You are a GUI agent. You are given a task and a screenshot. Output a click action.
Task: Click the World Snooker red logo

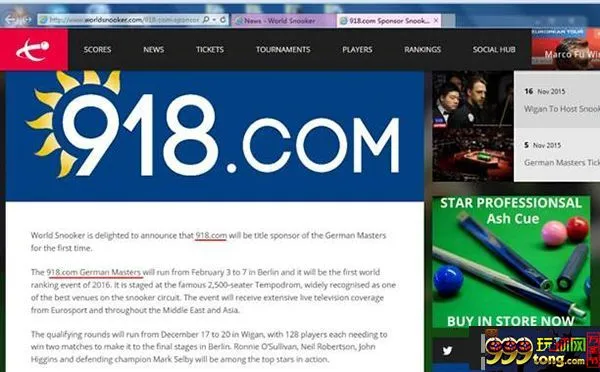pyautogui.click(x=34, y=50)
